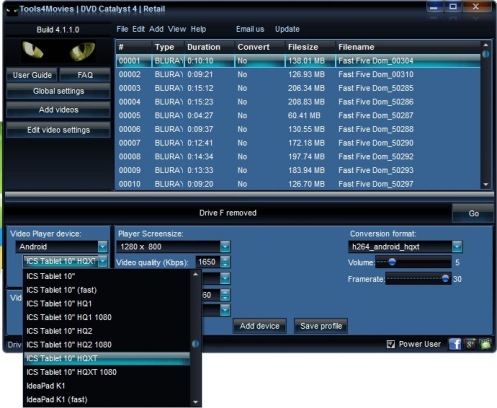
Task: Select row 00010 Fast Five Dom_50297
Action: point(298,184)
